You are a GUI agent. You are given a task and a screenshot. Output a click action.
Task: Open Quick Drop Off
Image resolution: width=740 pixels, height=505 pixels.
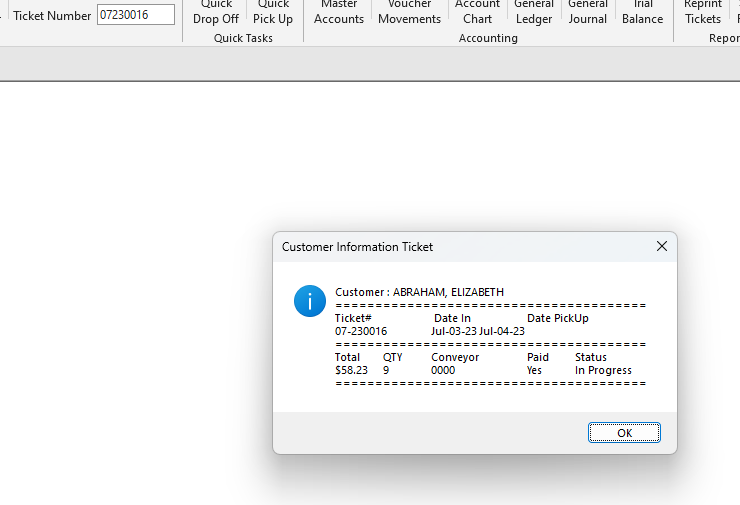pyautogui.click(x=216, y=12)
